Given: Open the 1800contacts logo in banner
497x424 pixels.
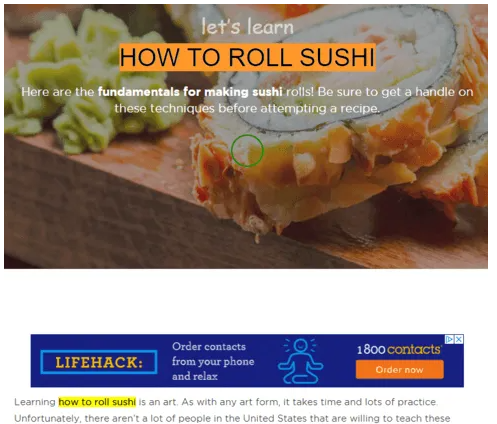Looking at the screenshot, I should (399, 349).
